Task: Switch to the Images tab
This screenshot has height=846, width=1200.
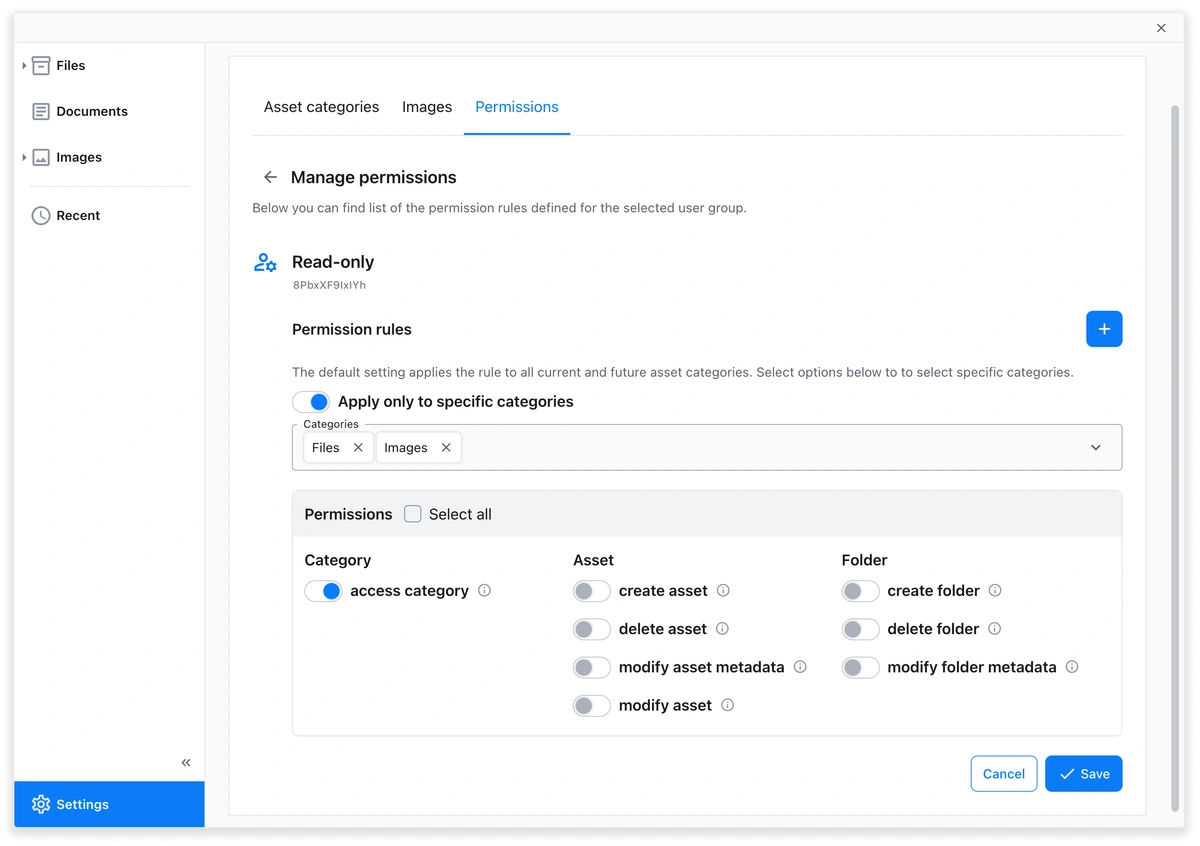Action: pyautogui.click(x=427, y=107)
